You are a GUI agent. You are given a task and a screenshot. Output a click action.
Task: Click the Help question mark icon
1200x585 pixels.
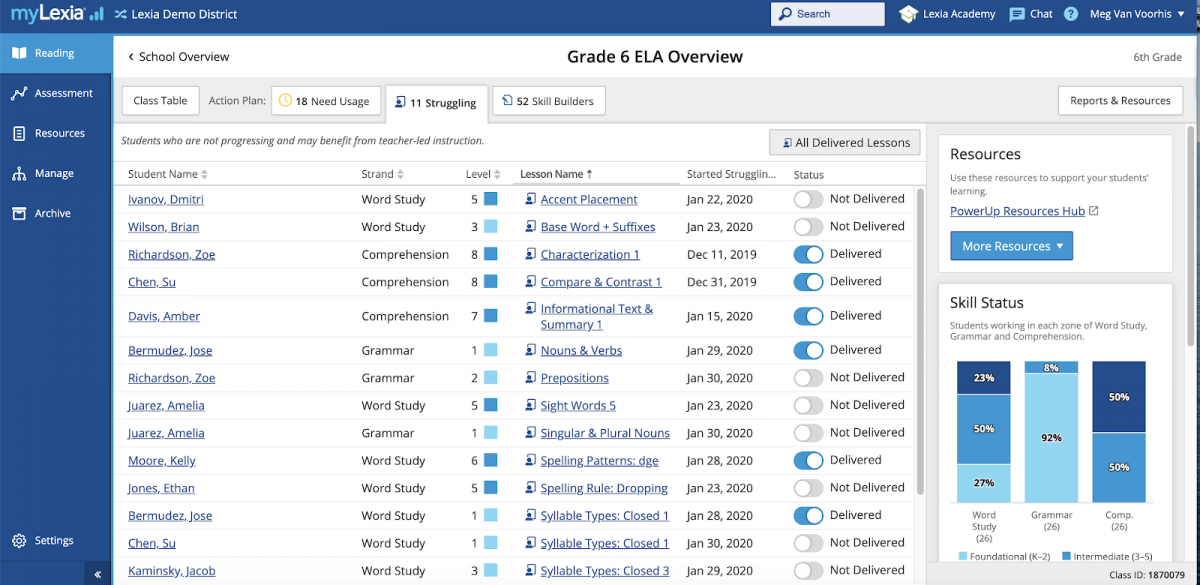click(x=1071, y=14)
